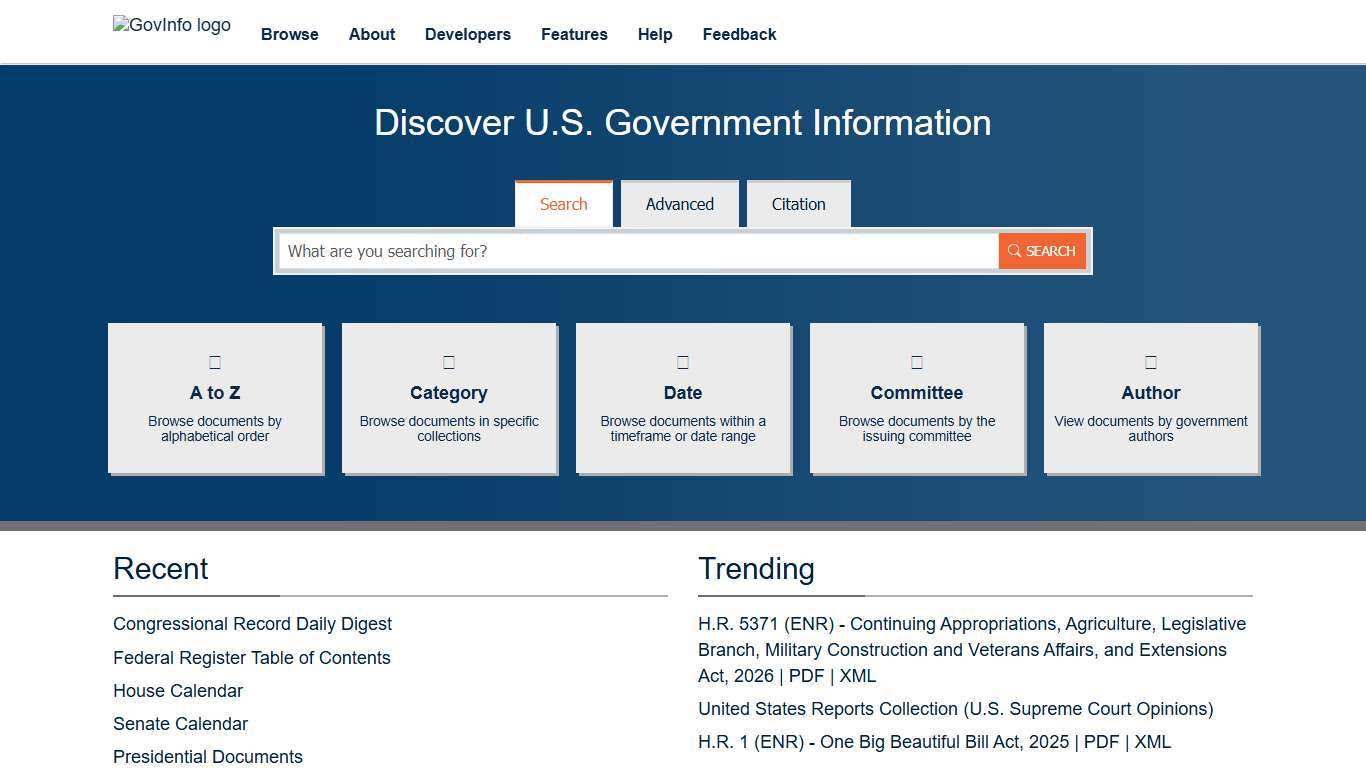Select the Author browse icon
This screenshot has height=768, width=1366.
click(1150, 362)
